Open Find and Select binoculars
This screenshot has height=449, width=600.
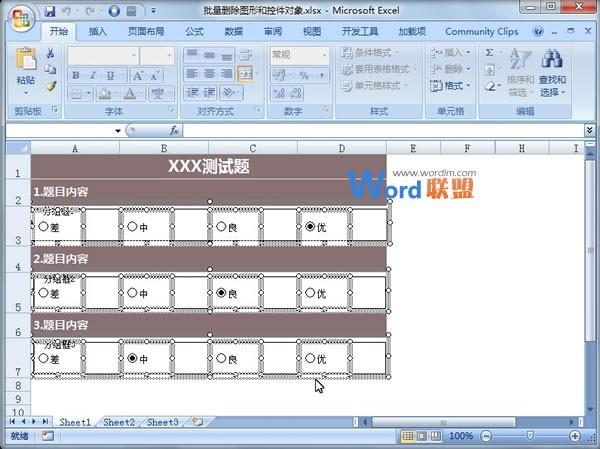(552, 60)
